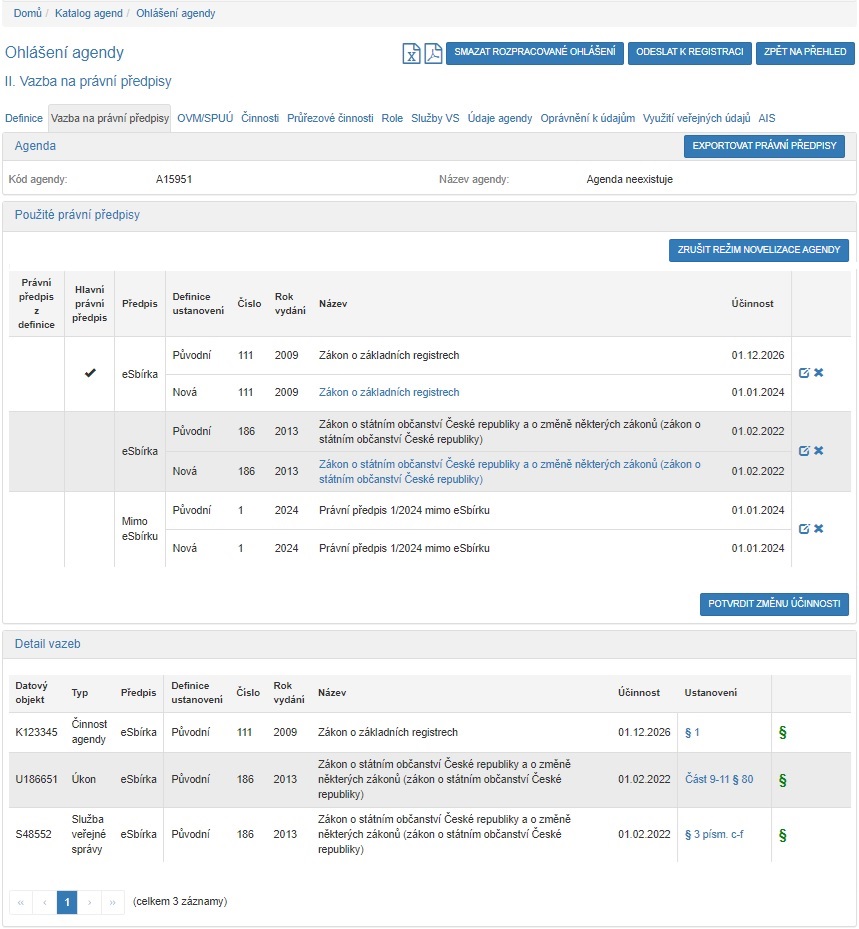Go to the Oprávnění k údajům tab
The height and width of the screenshot is (929, 859).
587,118
